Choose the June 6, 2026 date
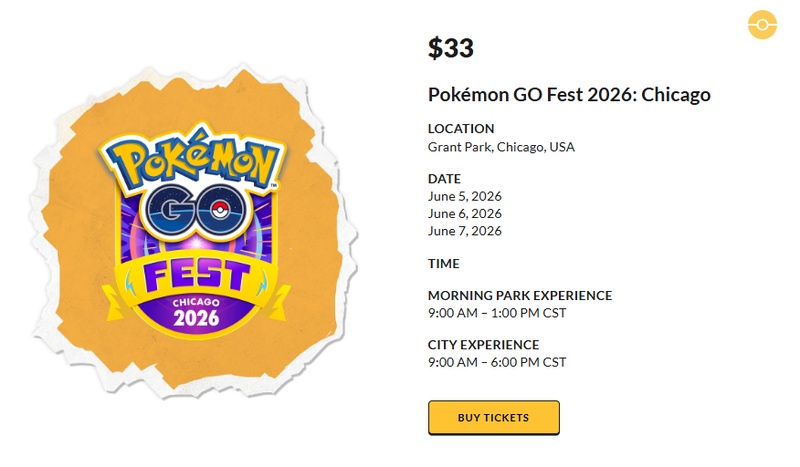 coord(465,213)
